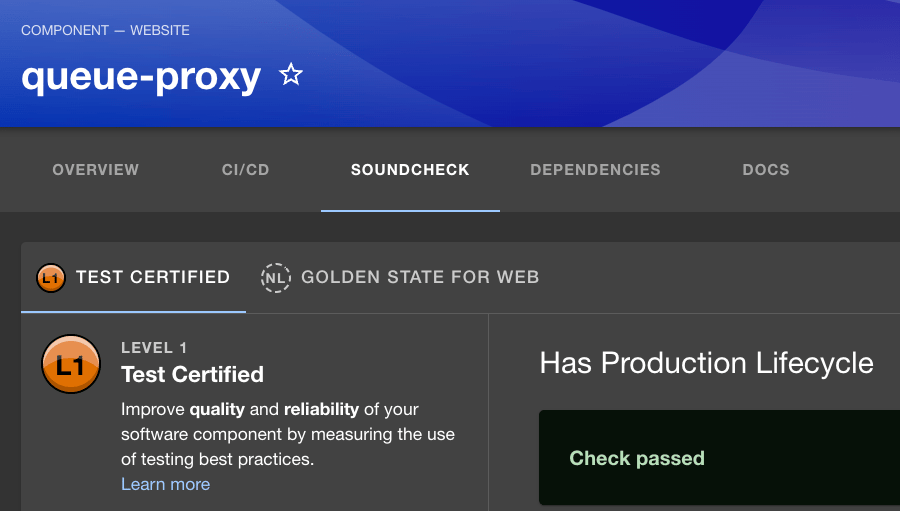
Task: Click the queue-proxy page title
Action: click(141, 78)
